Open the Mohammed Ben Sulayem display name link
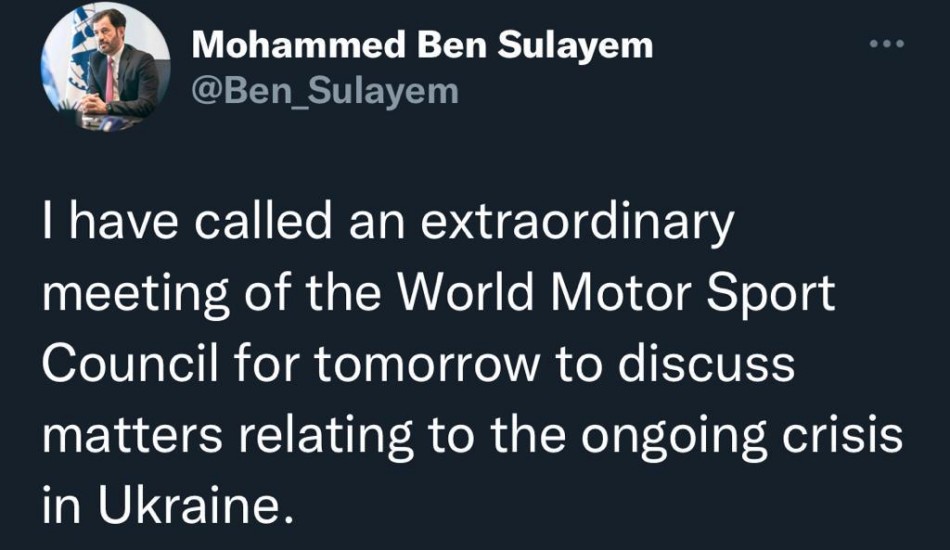 pos(421,46)
